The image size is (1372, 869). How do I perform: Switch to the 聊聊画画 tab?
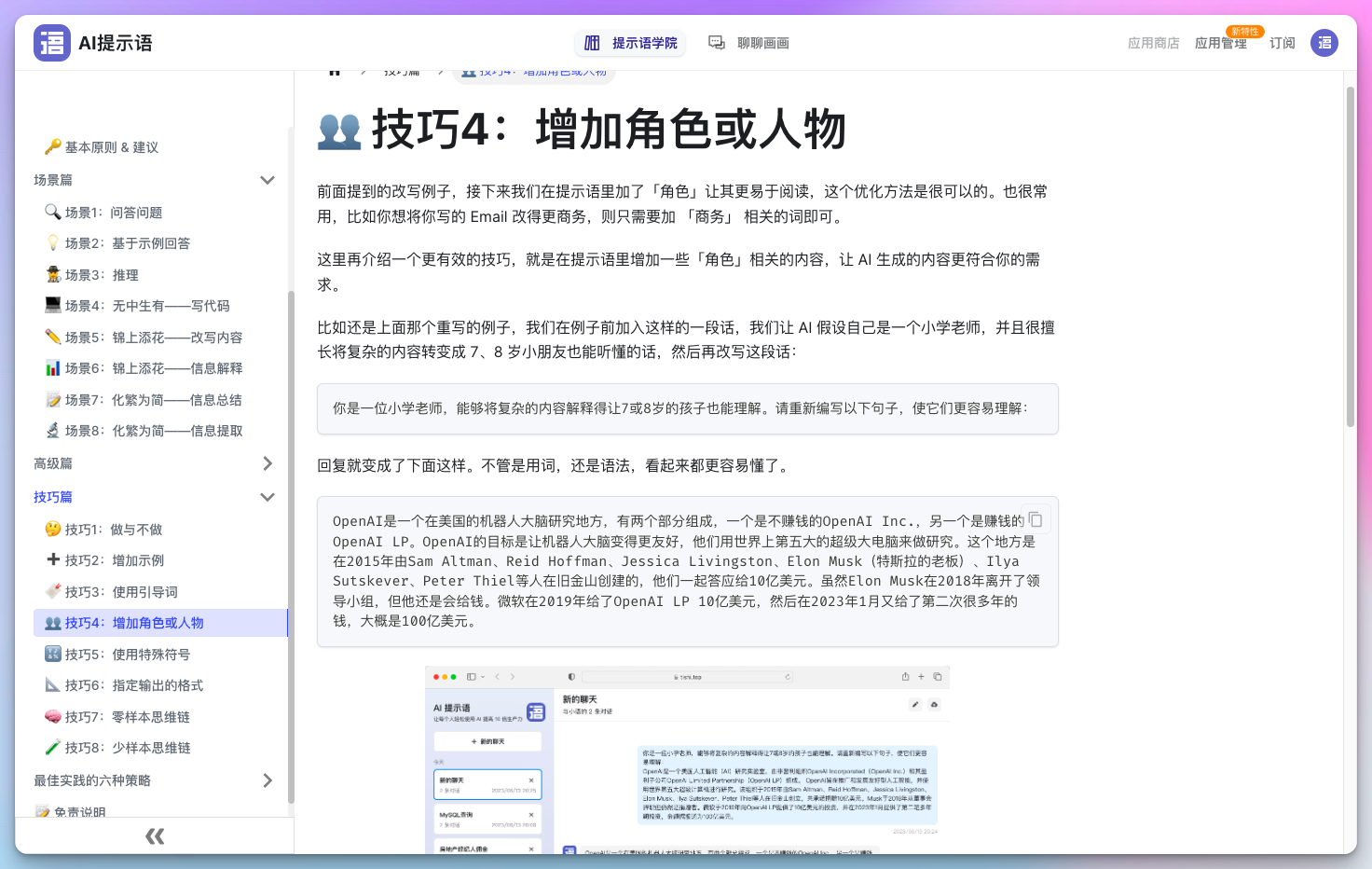pos(748,43)
